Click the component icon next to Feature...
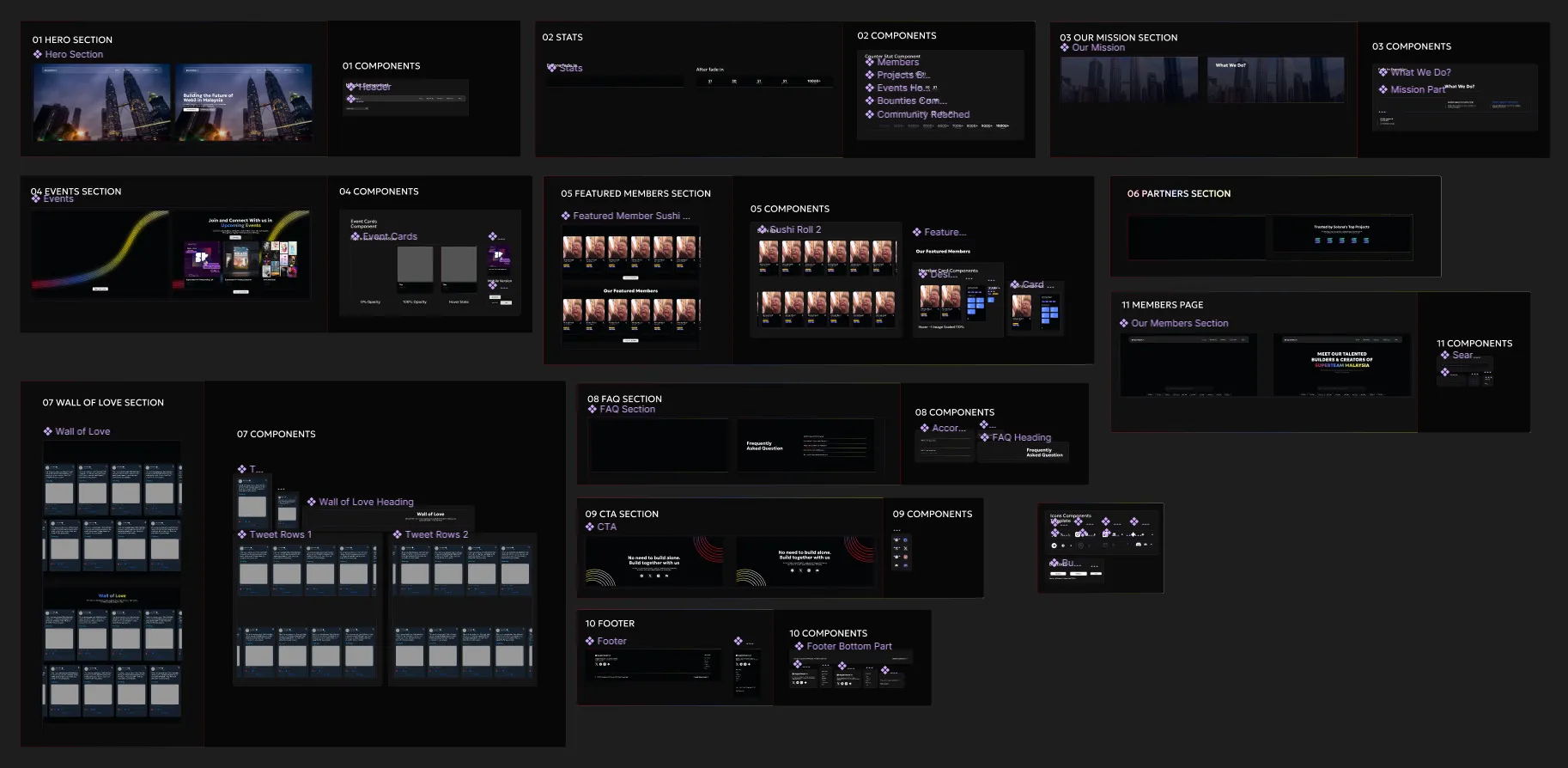The width and height of the screenshot is (1568, 768). pyautogui.click(x=917, y=232)
